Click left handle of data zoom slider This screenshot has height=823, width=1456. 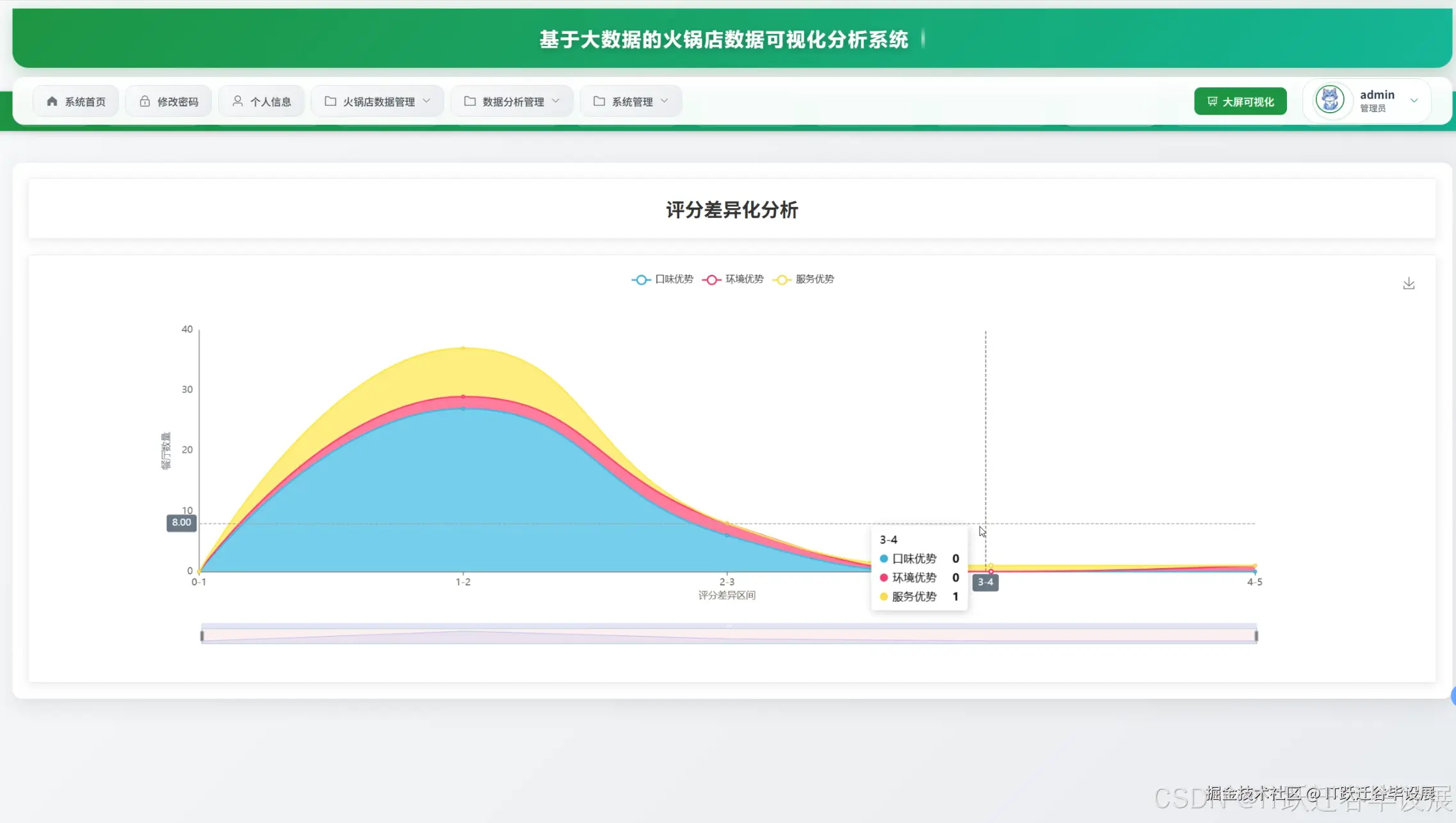(202, 635)
